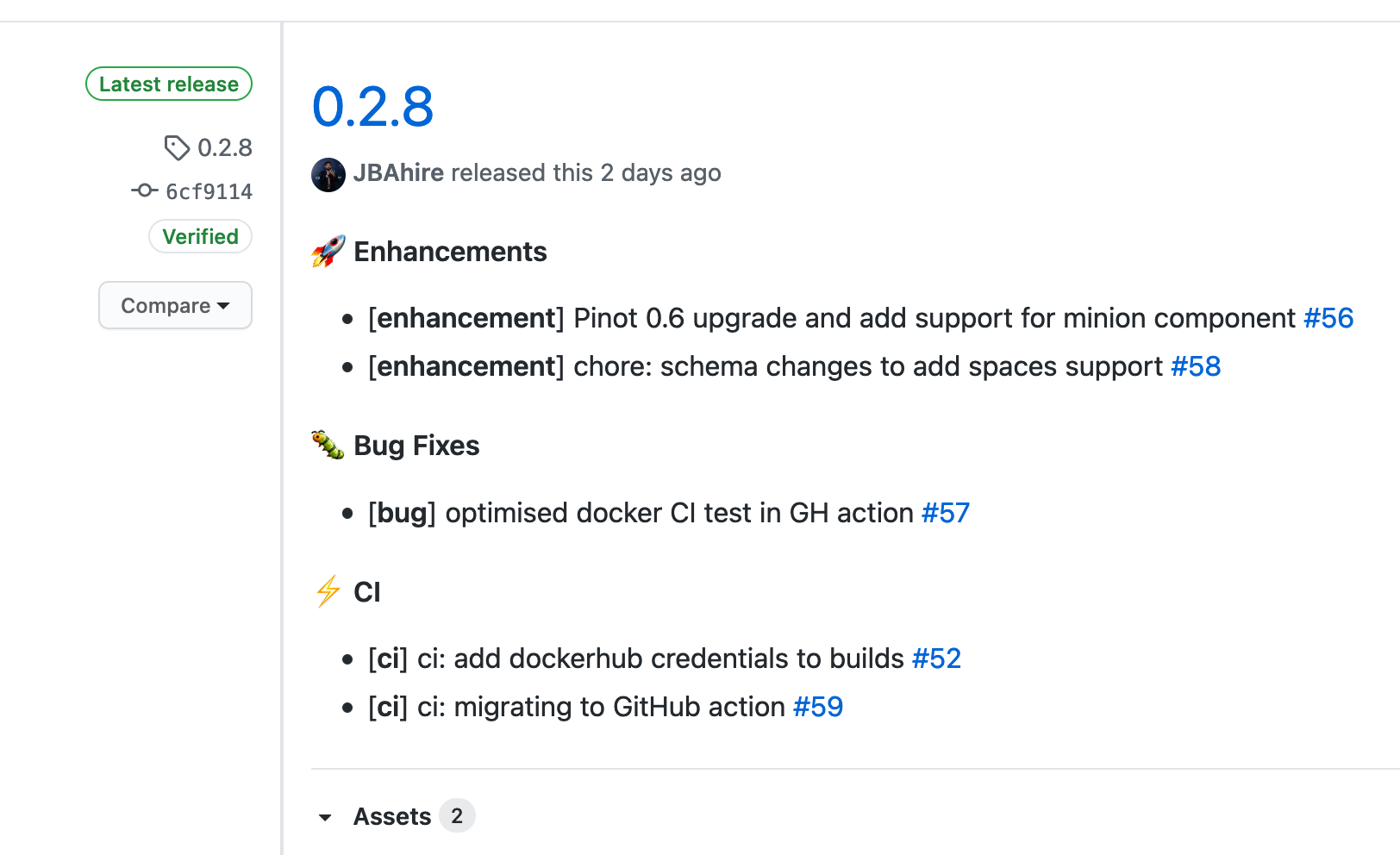Open the 0.2.8 tag in sidebar
Viewport: 1400px width, 855px height.
point(225,147)
